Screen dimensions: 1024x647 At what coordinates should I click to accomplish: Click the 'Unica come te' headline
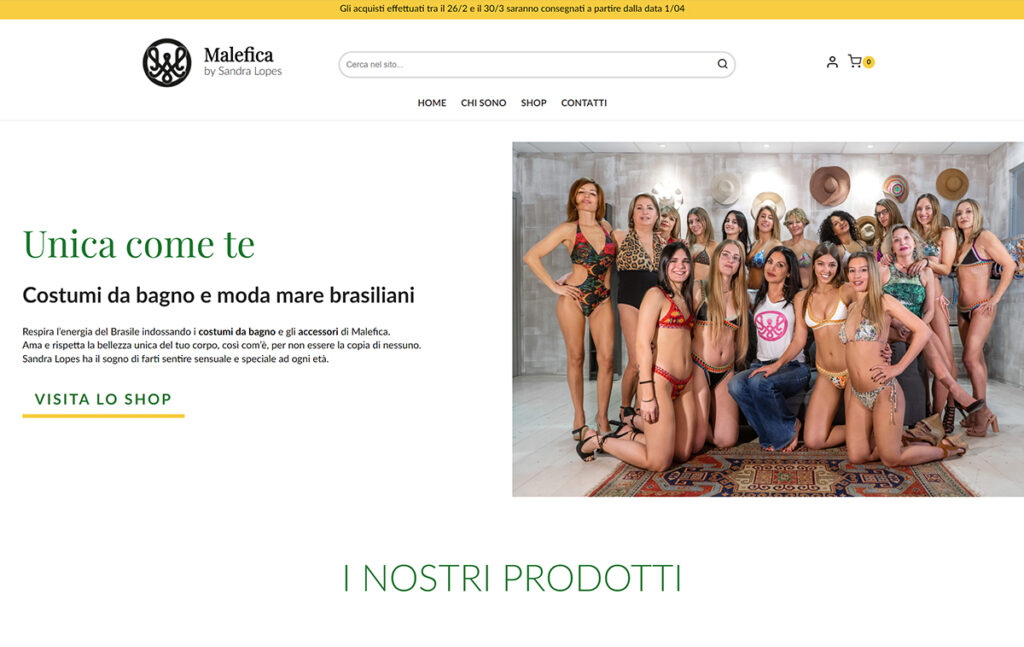point(138,244)
